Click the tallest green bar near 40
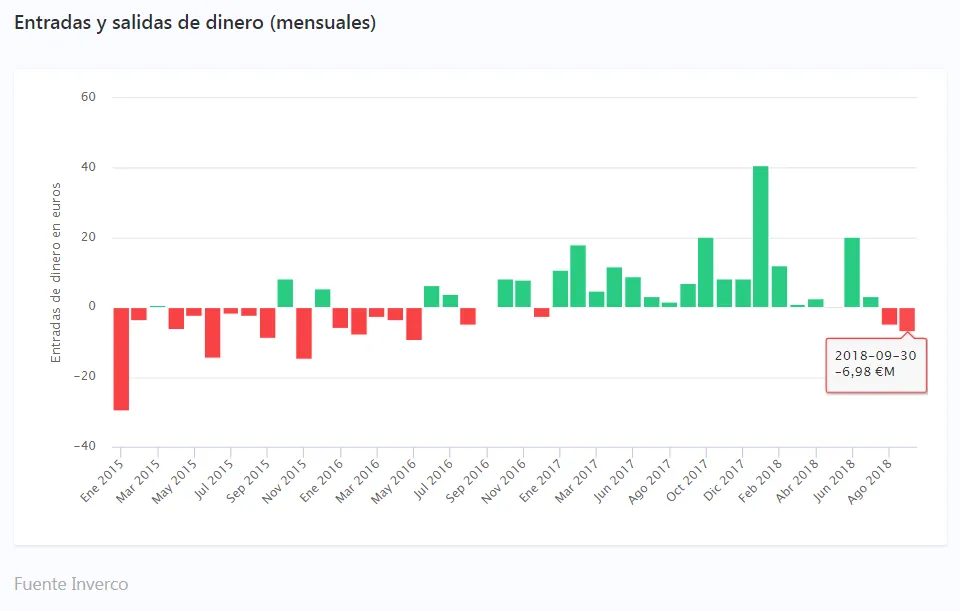 click(760, 236)
